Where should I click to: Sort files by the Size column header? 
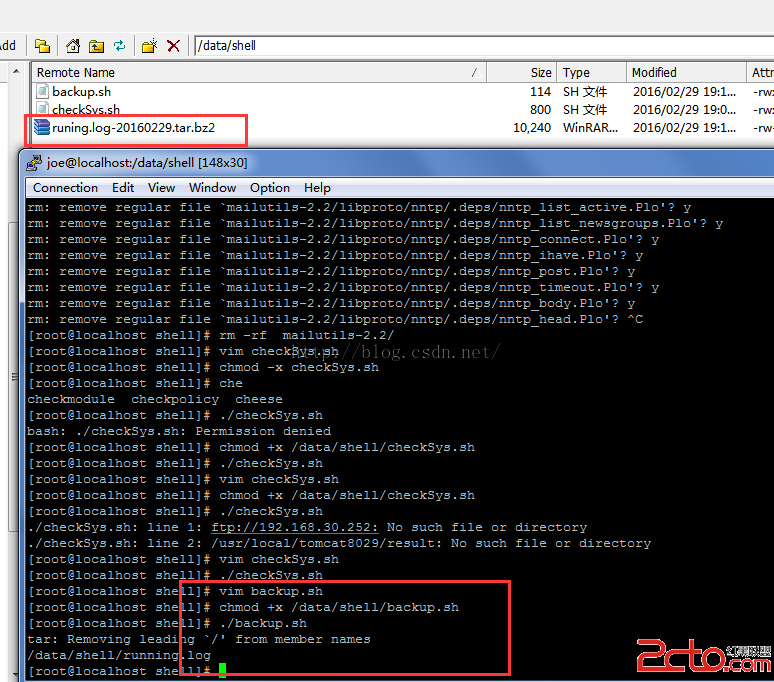522,73
